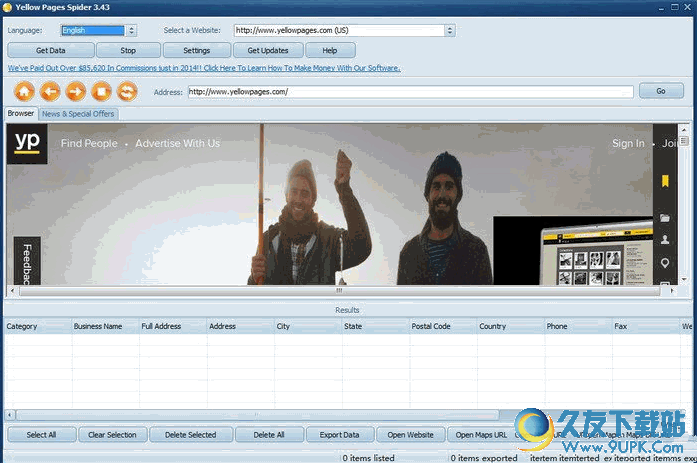Click Advertise With Us link

[x=177, y=144]
